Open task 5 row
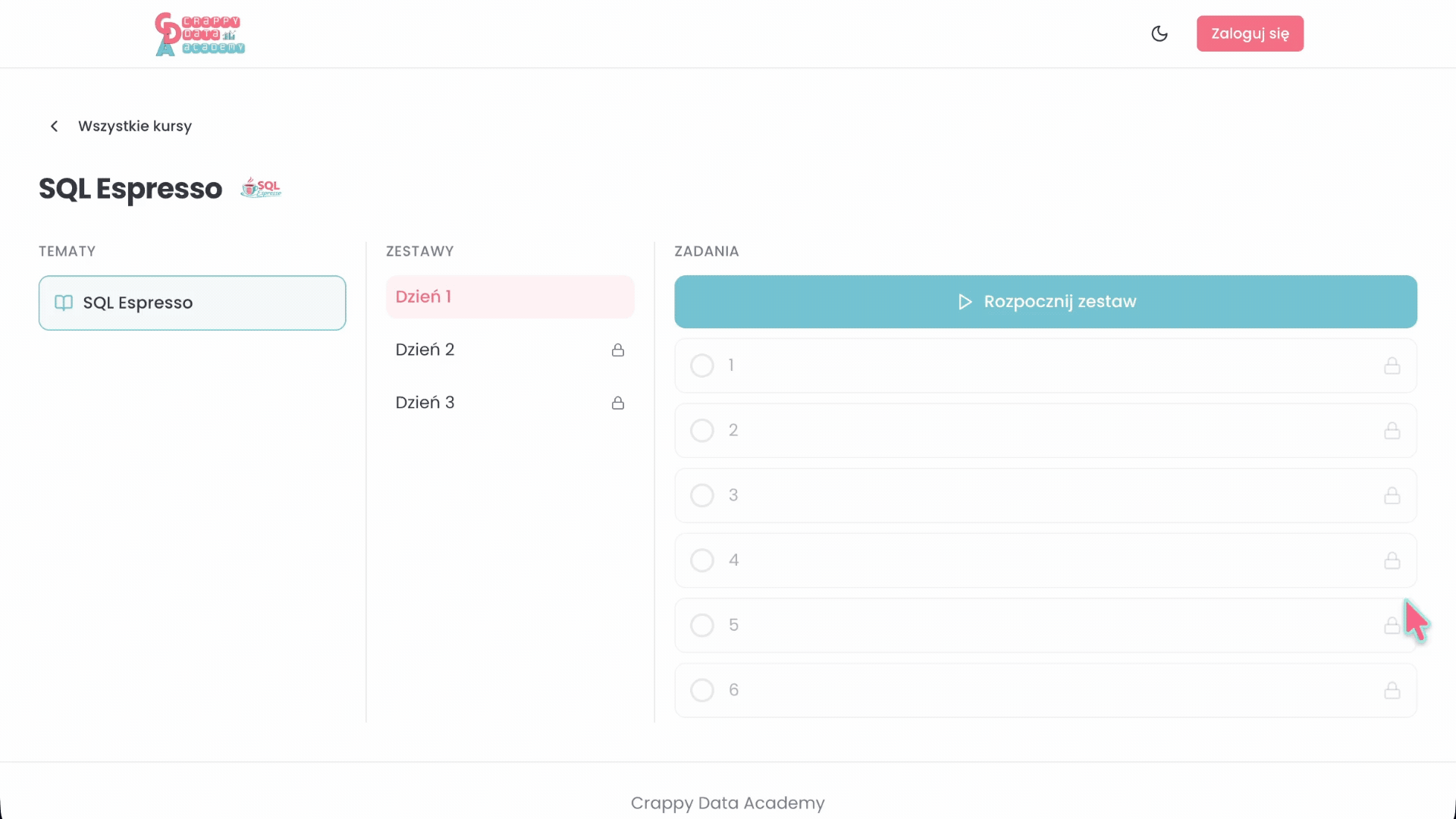 tap(1045, 626)
